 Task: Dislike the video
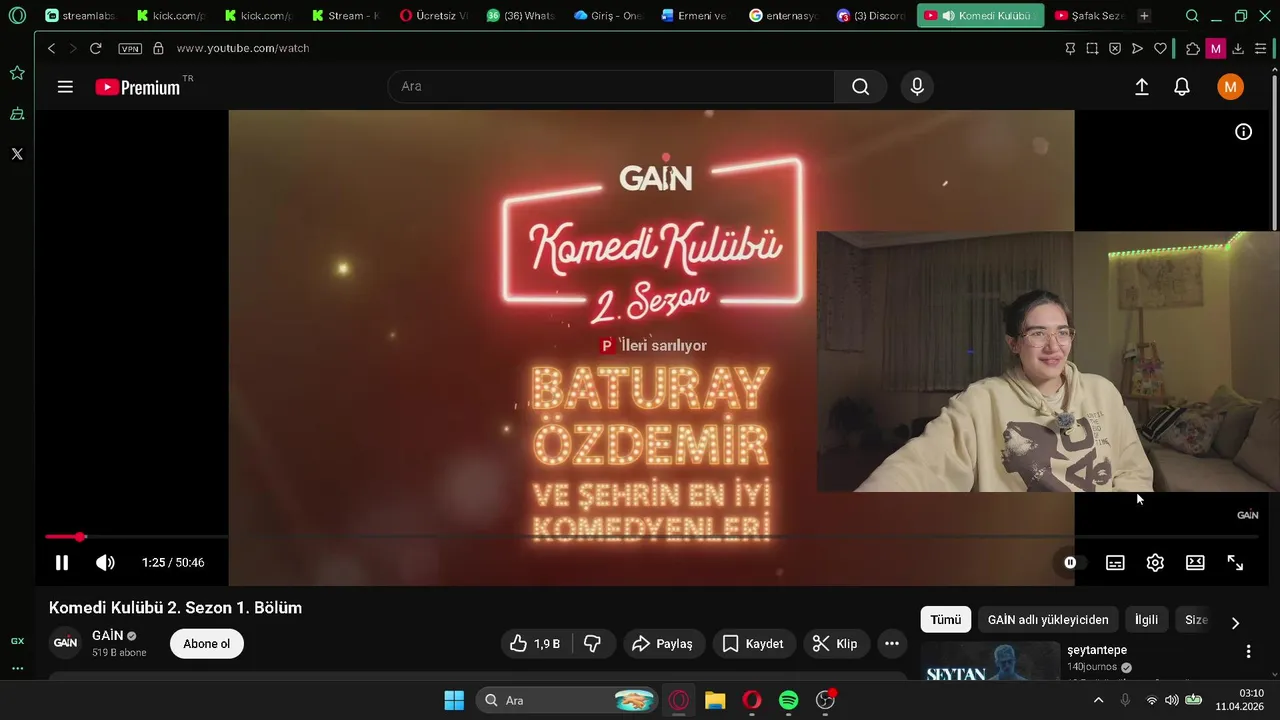pos(592,644)
